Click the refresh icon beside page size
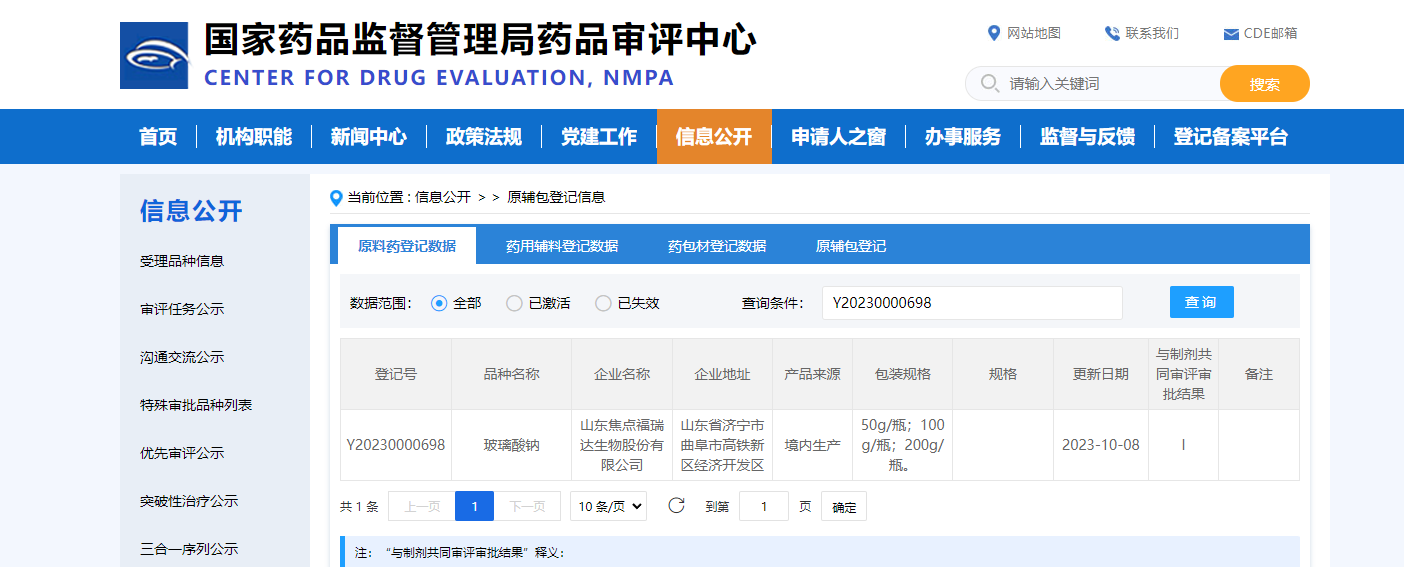Image resolution: width=1404 pixels, height=567 pixels. (x=676, y=505)
